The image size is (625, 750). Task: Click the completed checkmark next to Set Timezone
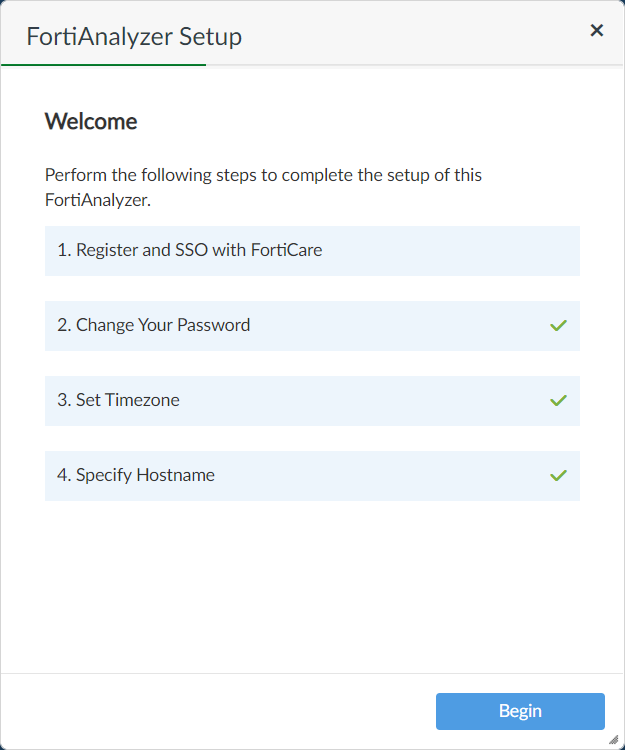558,400
